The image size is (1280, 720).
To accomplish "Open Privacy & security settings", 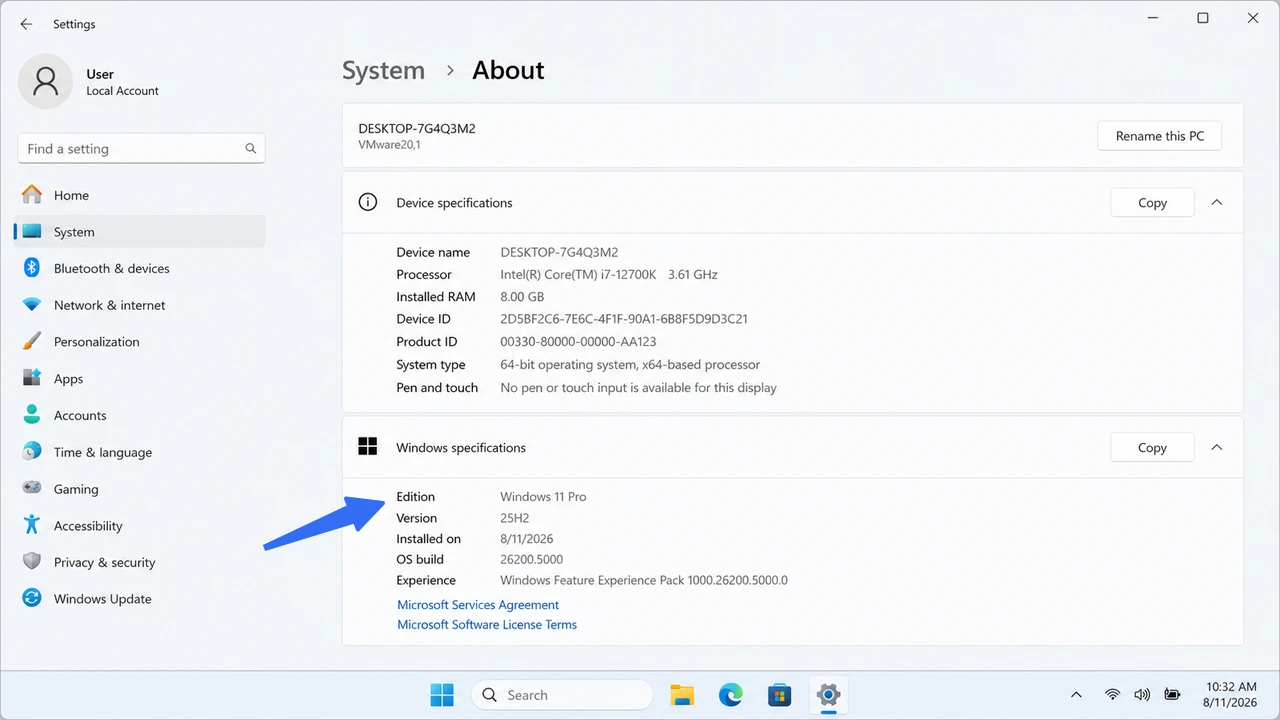I will pos(139,562).
